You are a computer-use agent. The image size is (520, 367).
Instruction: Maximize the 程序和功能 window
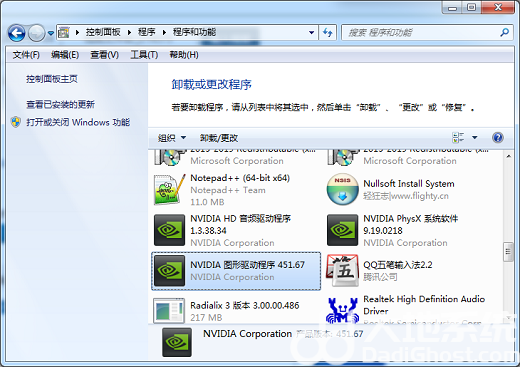pos(471,7)
